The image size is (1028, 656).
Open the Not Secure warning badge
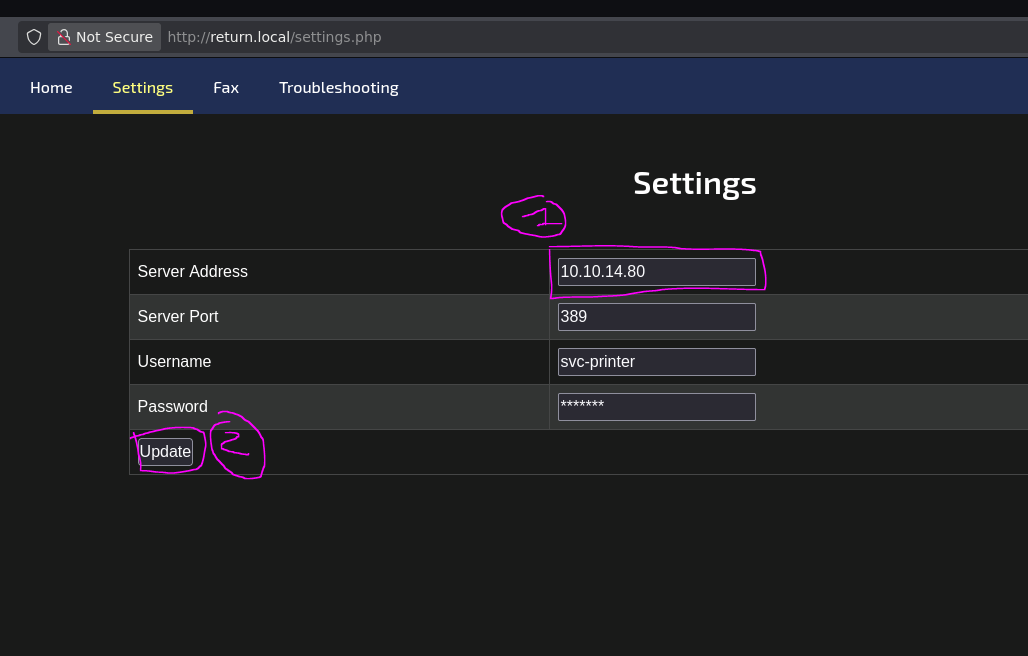(104, 36)
